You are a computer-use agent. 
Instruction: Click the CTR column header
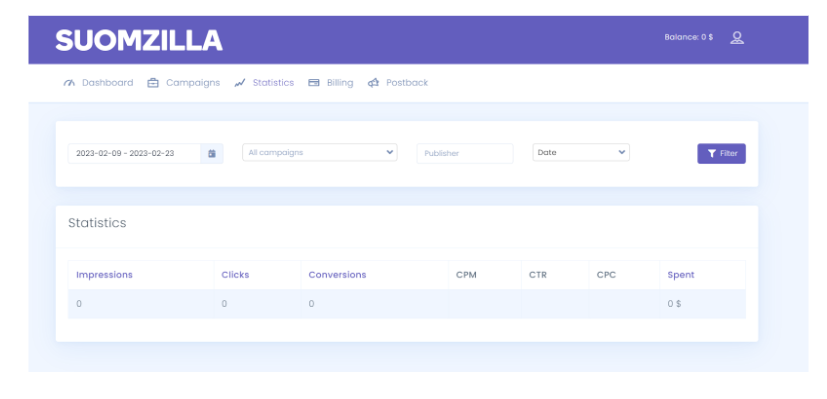point(539,275)
